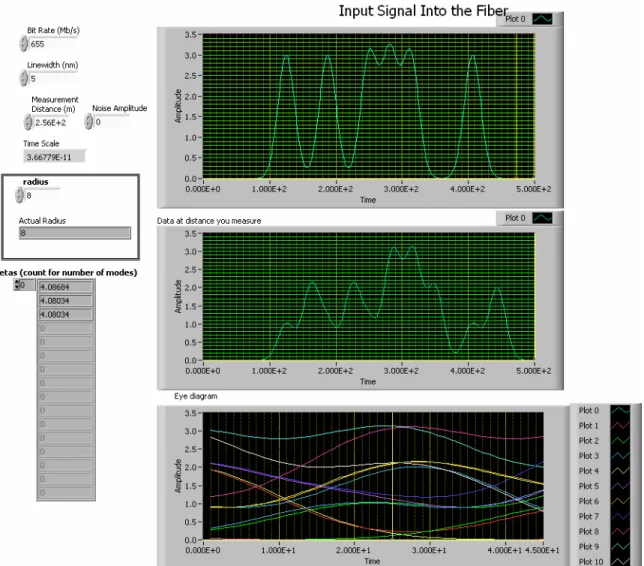Click the Eye diagram plot area
The height and width of the screenshot is (566, 644).
[x=373, y=476]
